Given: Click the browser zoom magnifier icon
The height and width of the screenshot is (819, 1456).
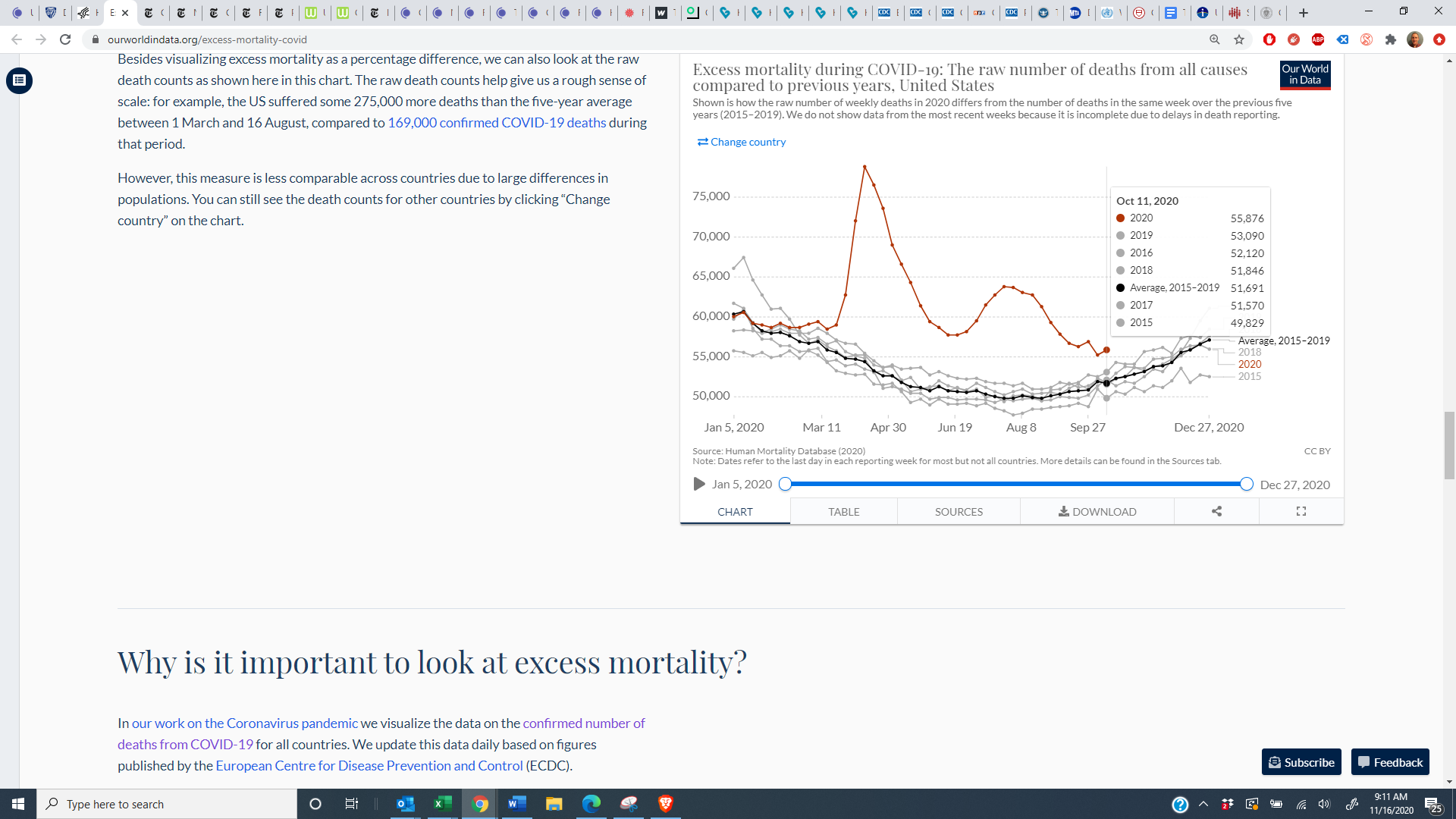Looking at the screenshot, I should point(1214,39).
